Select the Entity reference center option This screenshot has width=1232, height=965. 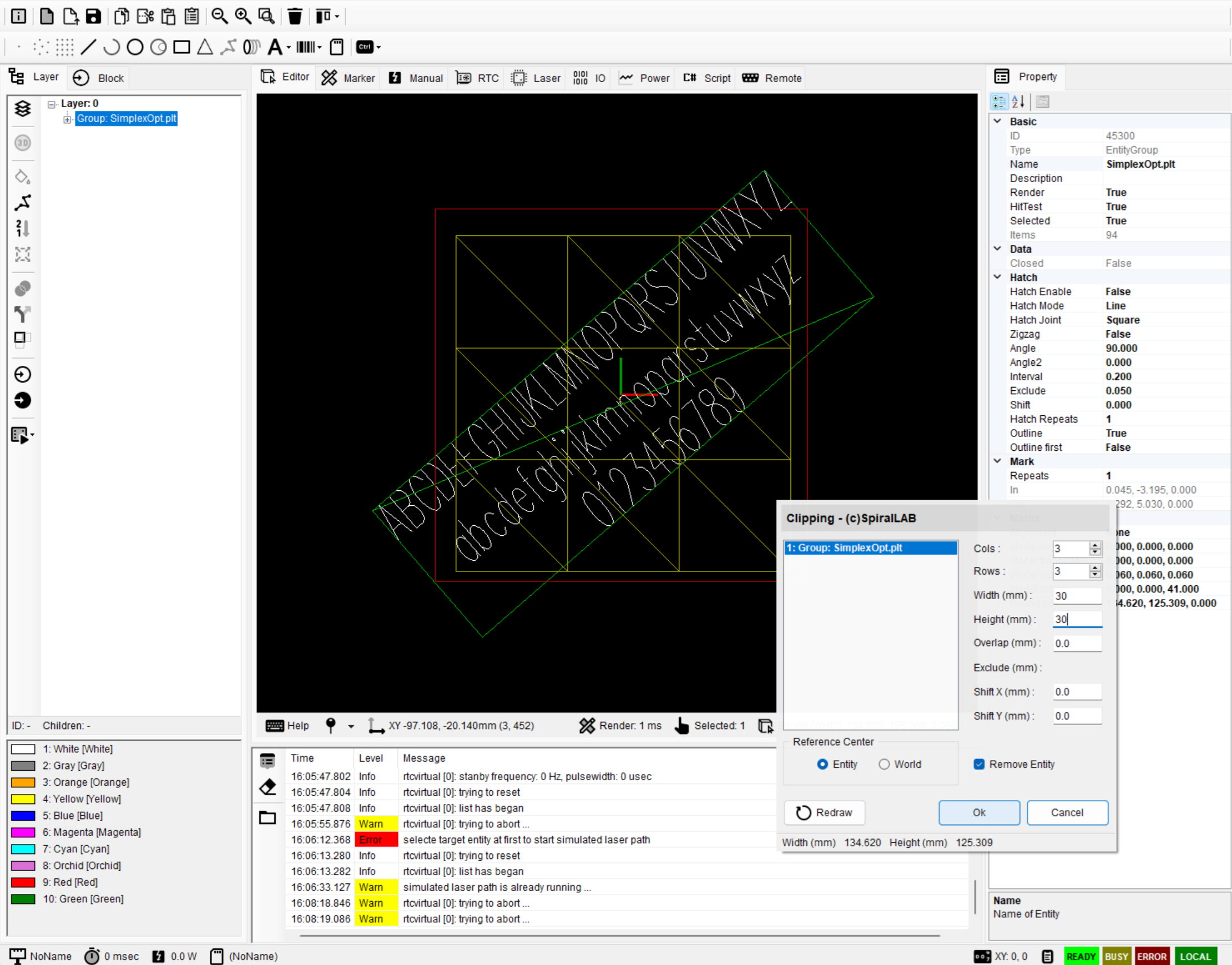(x=822, y=764)
